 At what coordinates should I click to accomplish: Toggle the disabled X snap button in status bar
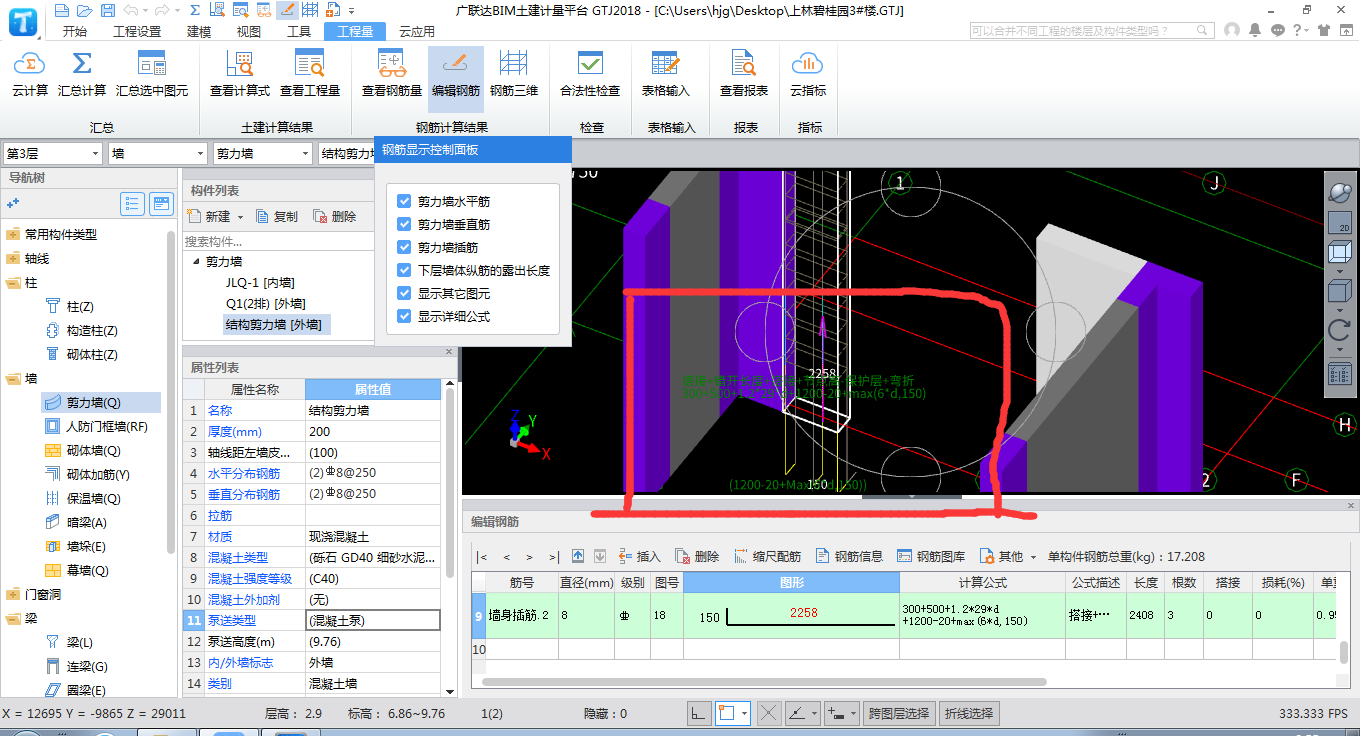[x=768, y=713]
